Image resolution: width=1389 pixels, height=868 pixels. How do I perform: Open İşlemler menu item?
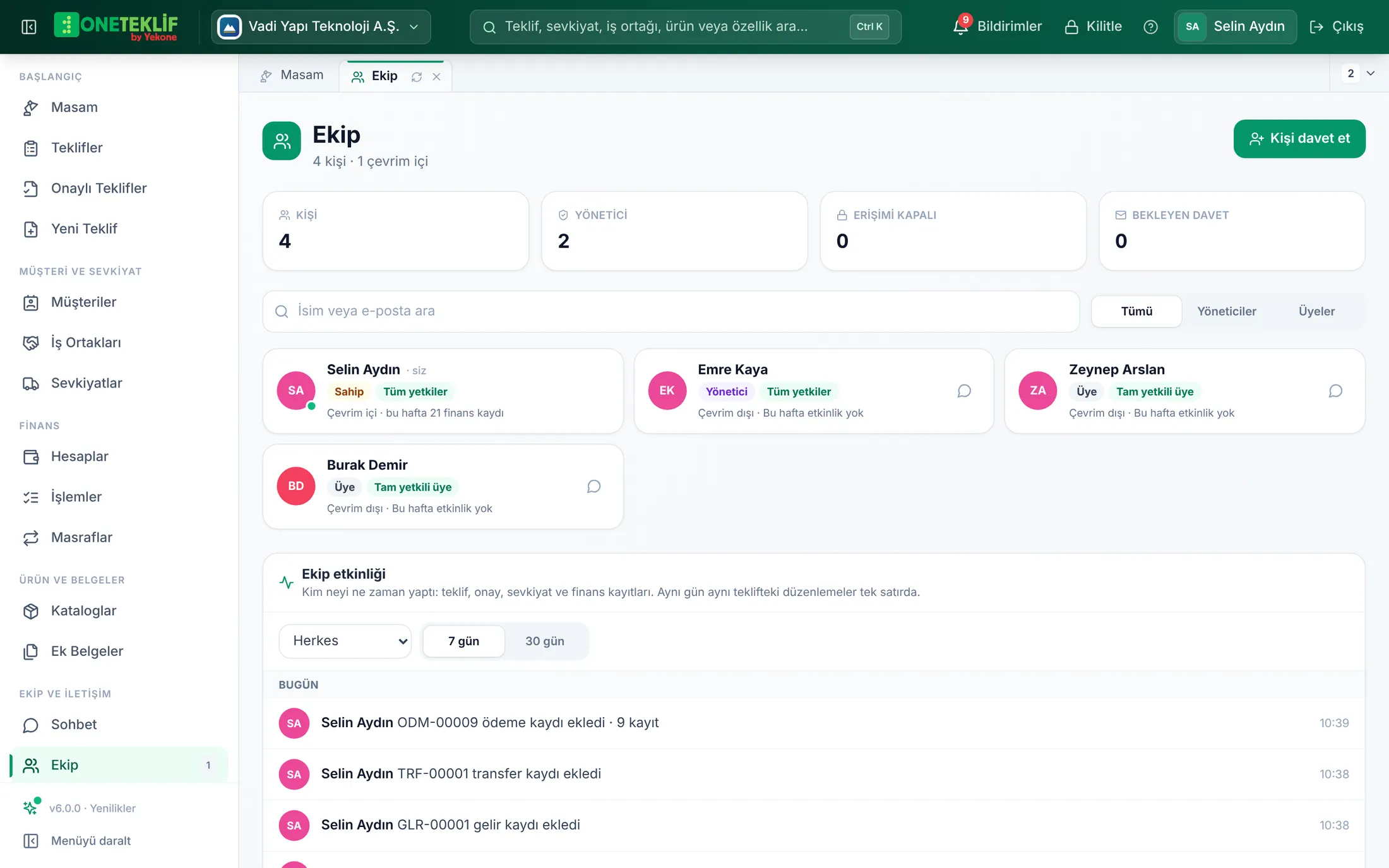119,497
